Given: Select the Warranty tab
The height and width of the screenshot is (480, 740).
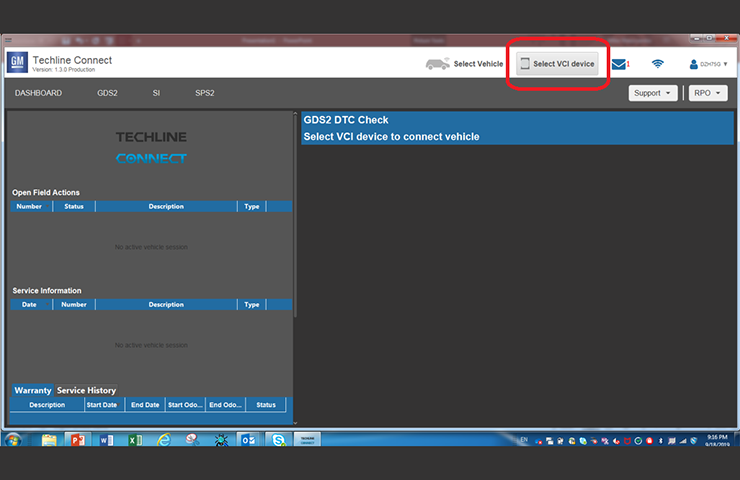Looking at the screenshot, I should pyautogui.click(x=33, y=390).
